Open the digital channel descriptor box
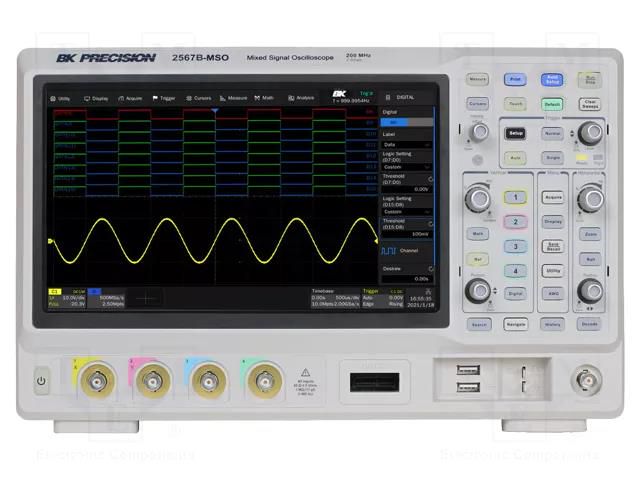 coord(106,298)
